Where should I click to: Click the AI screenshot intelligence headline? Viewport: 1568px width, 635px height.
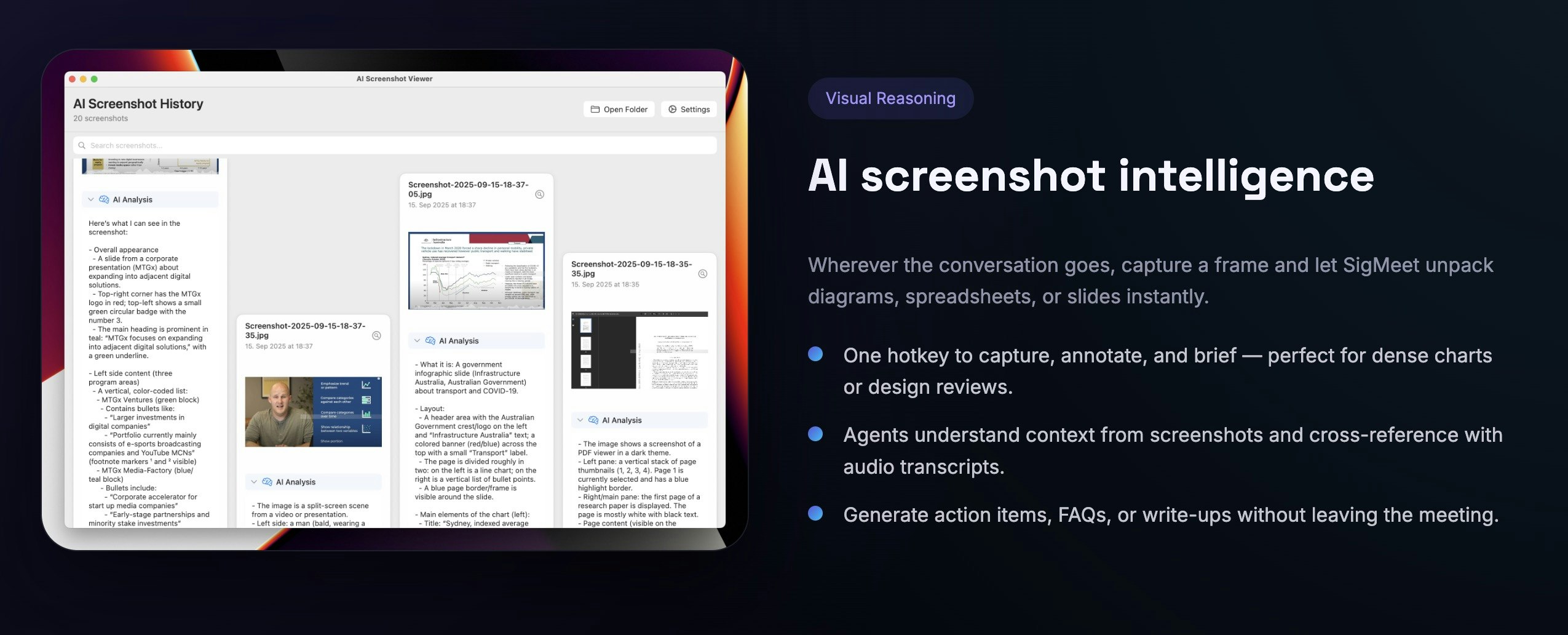[x=1091, y=177]
